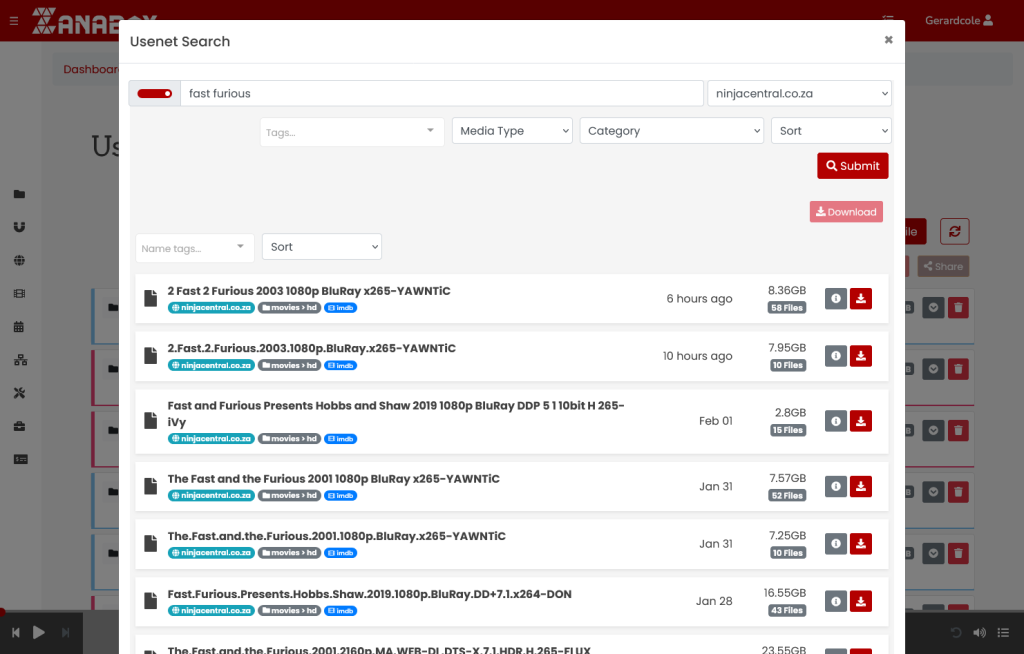Open the hamburger menu in the top bar
Screen dimensions: 1024x654
[x=14, y=21]
